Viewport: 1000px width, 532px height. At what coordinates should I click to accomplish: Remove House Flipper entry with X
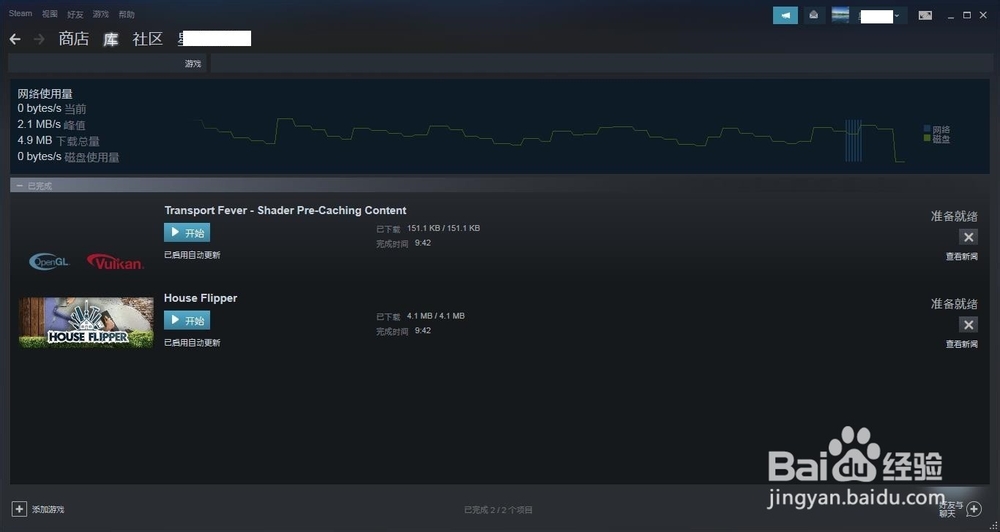[x=968, y=325]
